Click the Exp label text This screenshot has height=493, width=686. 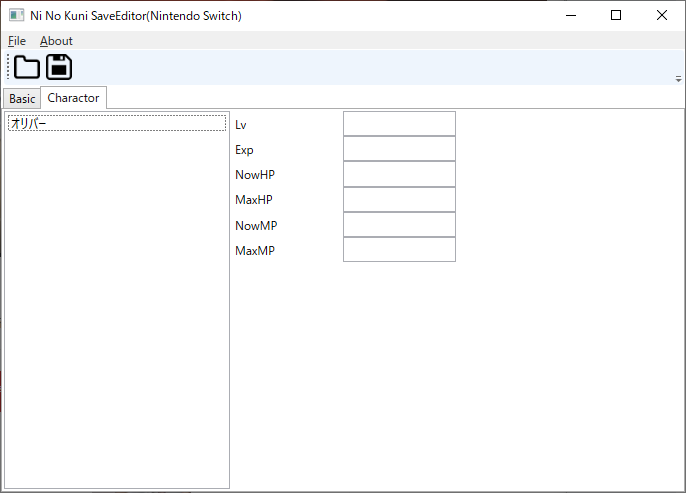coord(244,150)
